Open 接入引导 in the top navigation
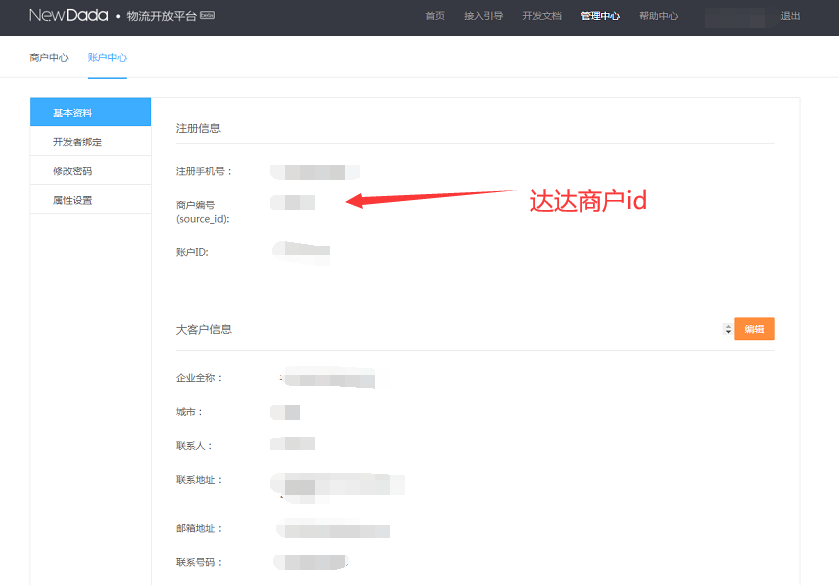This screenshot has width=839, height=585. click(484, 16)
